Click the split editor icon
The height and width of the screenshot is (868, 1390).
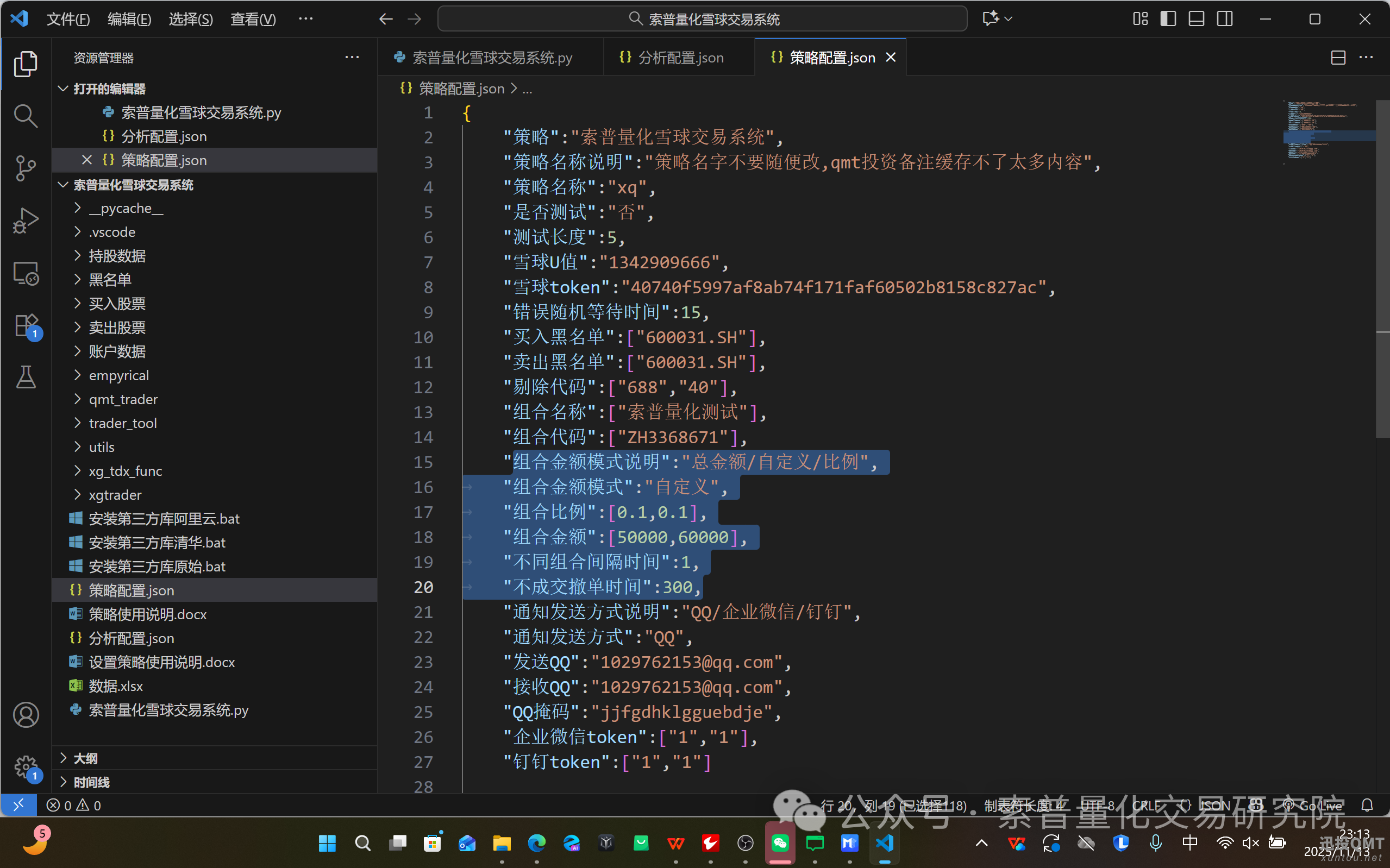[x=1338, y=58]
